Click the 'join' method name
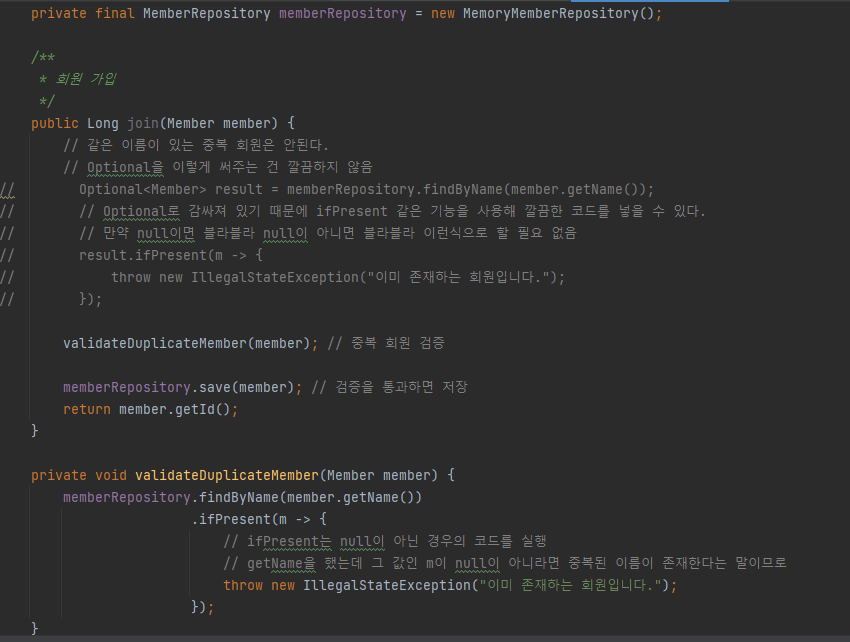Image resolution: width=850 pixels, height=642 pixels. (143, 124)
